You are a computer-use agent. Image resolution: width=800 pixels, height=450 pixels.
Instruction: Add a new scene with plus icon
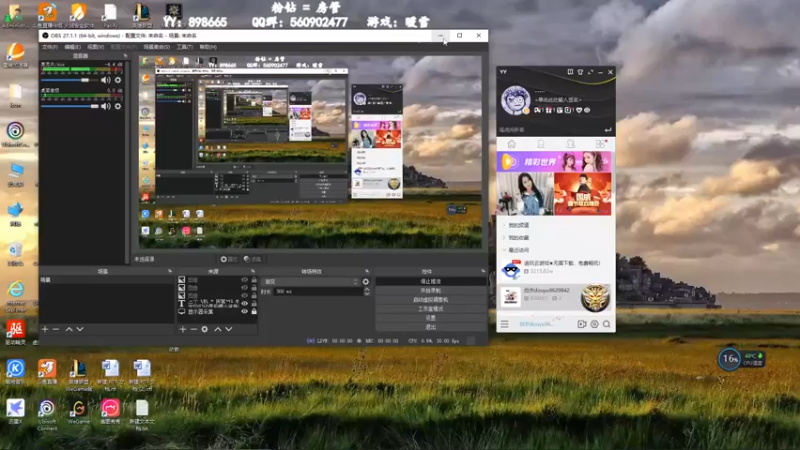[45, 329]
